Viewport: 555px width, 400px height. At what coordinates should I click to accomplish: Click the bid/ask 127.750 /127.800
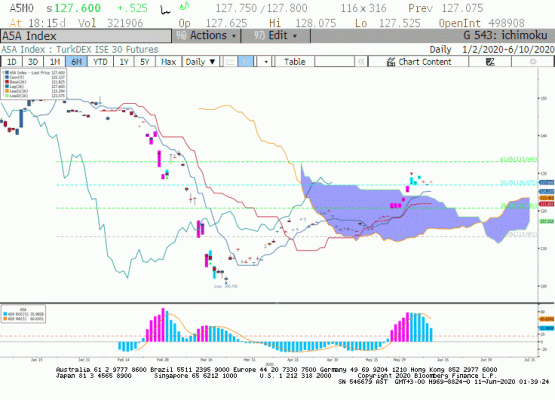(261, 8)
